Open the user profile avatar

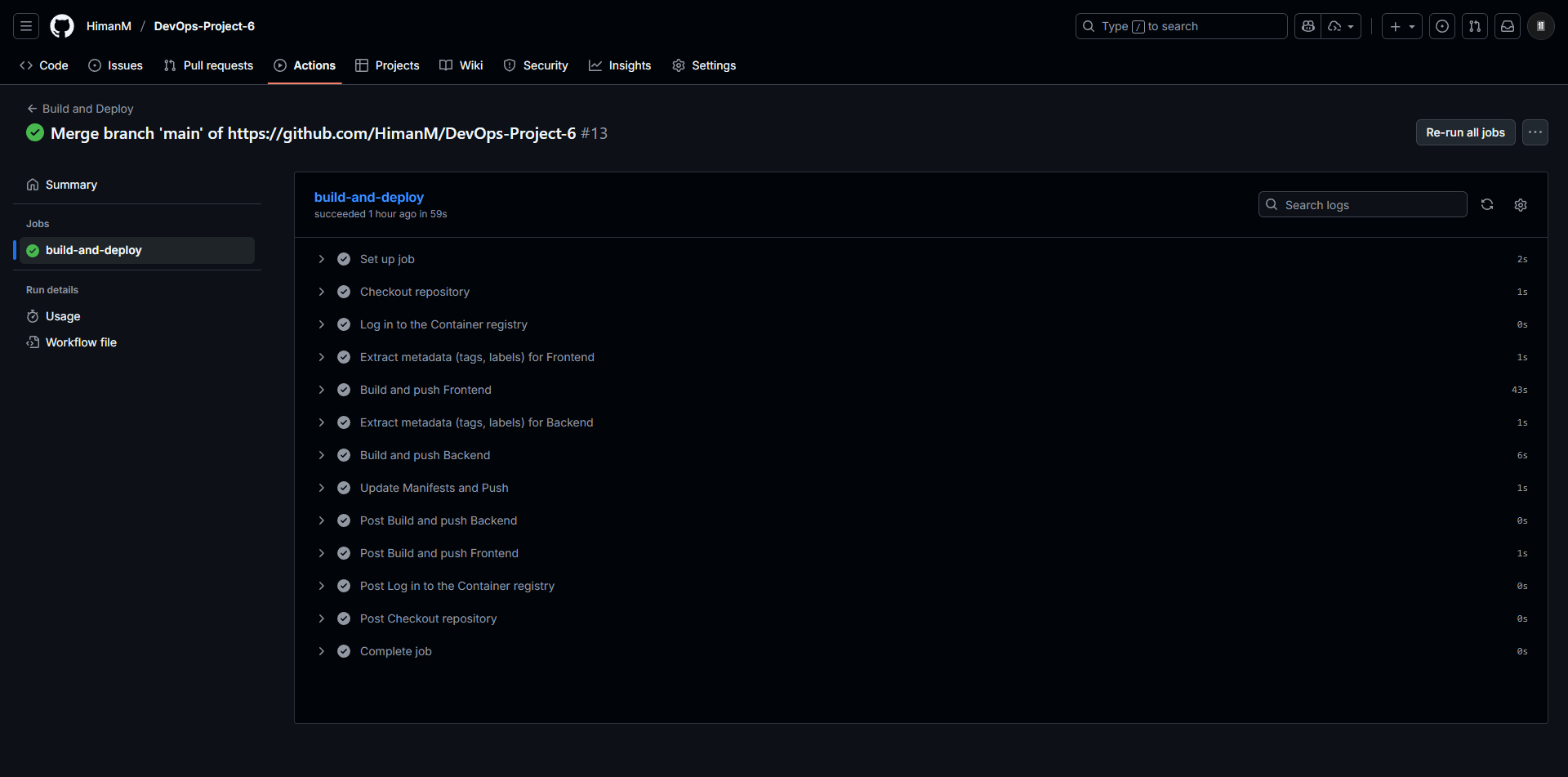1541,26
